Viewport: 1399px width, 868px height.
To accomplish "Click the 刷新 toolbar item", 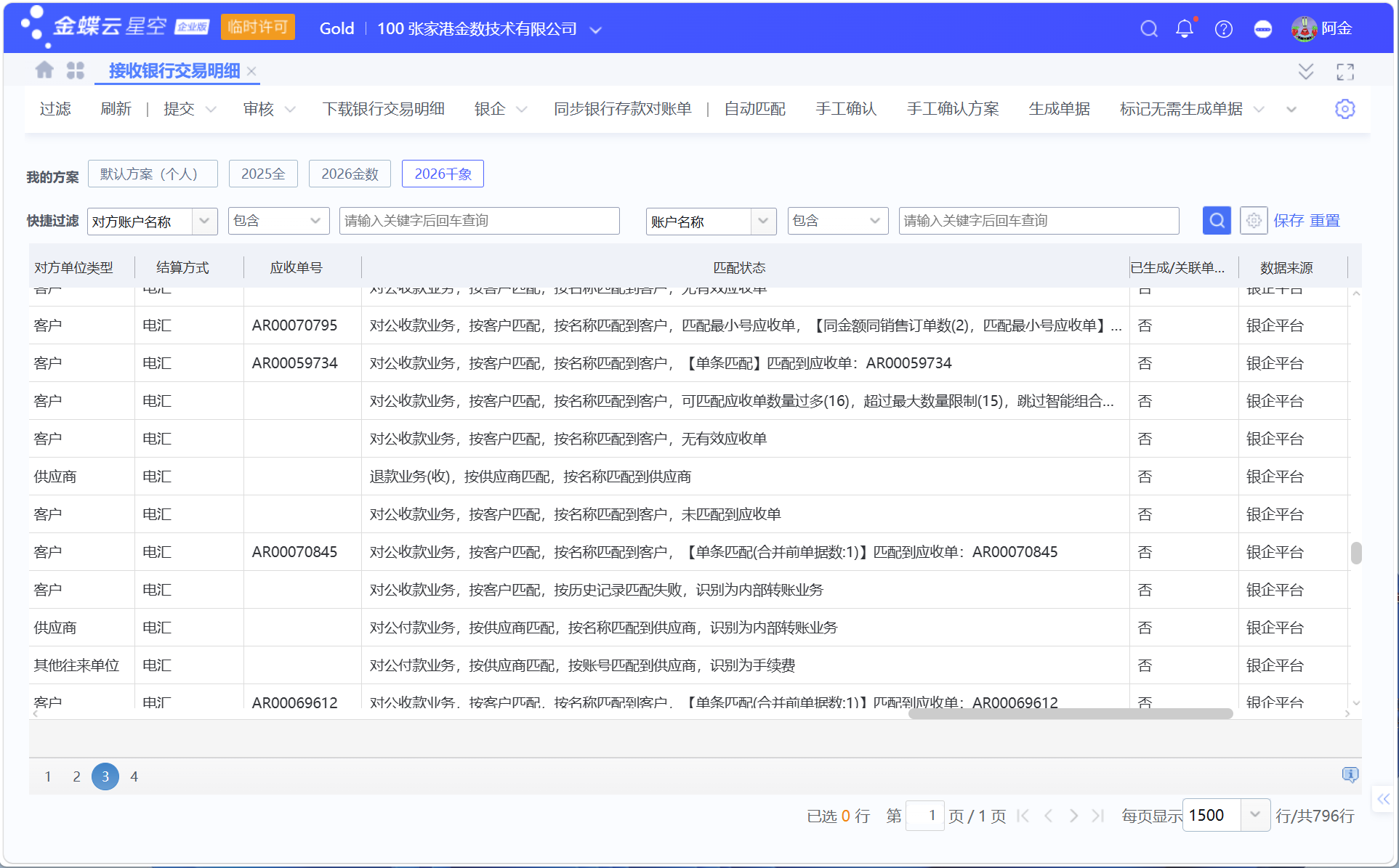I will pyautogui.click(x=116, y=109).
